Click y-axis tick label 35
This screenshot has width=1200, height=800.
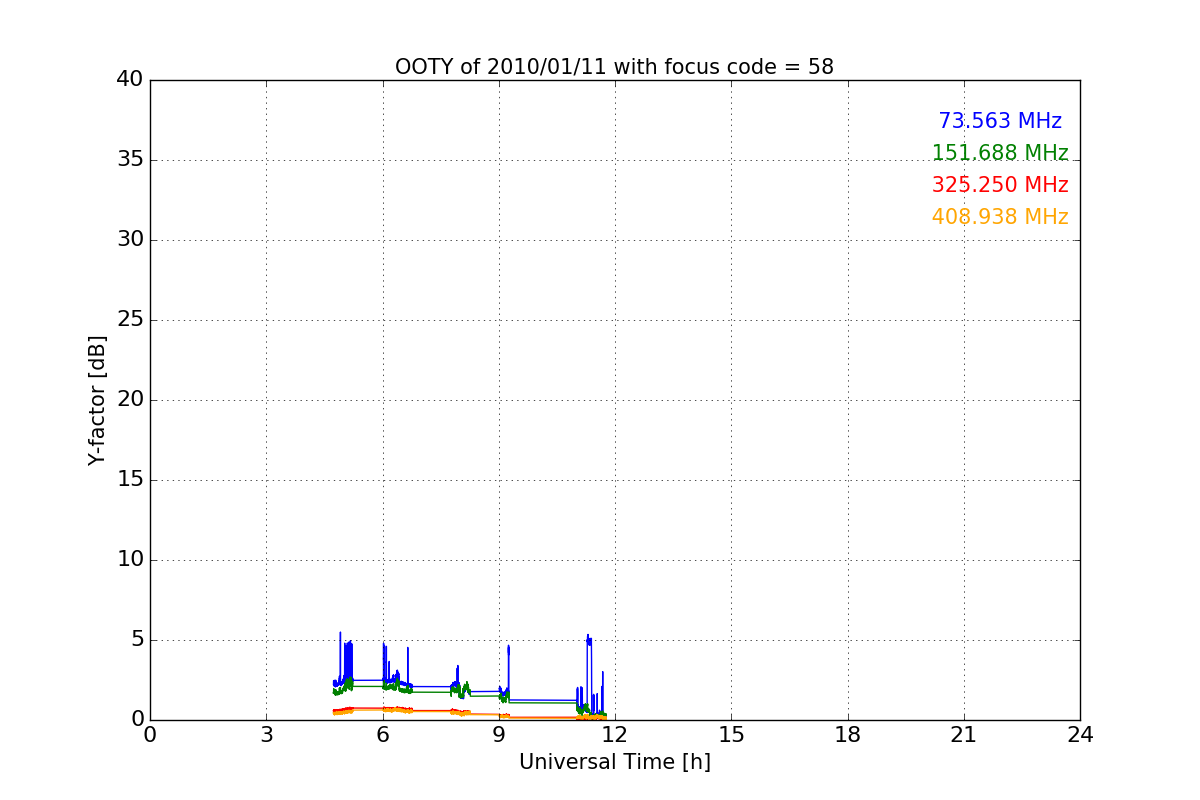(x=130, y=160)
